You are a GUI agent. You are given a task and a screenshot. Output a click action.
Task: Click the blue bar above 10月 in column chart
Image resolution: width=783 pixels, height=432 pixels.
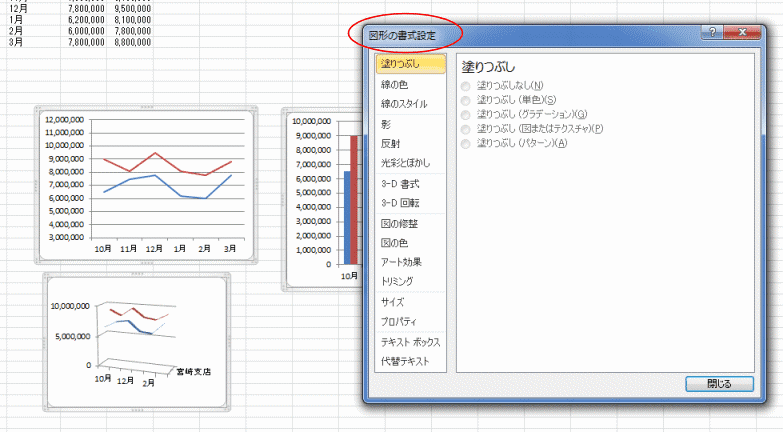point(347,218)
